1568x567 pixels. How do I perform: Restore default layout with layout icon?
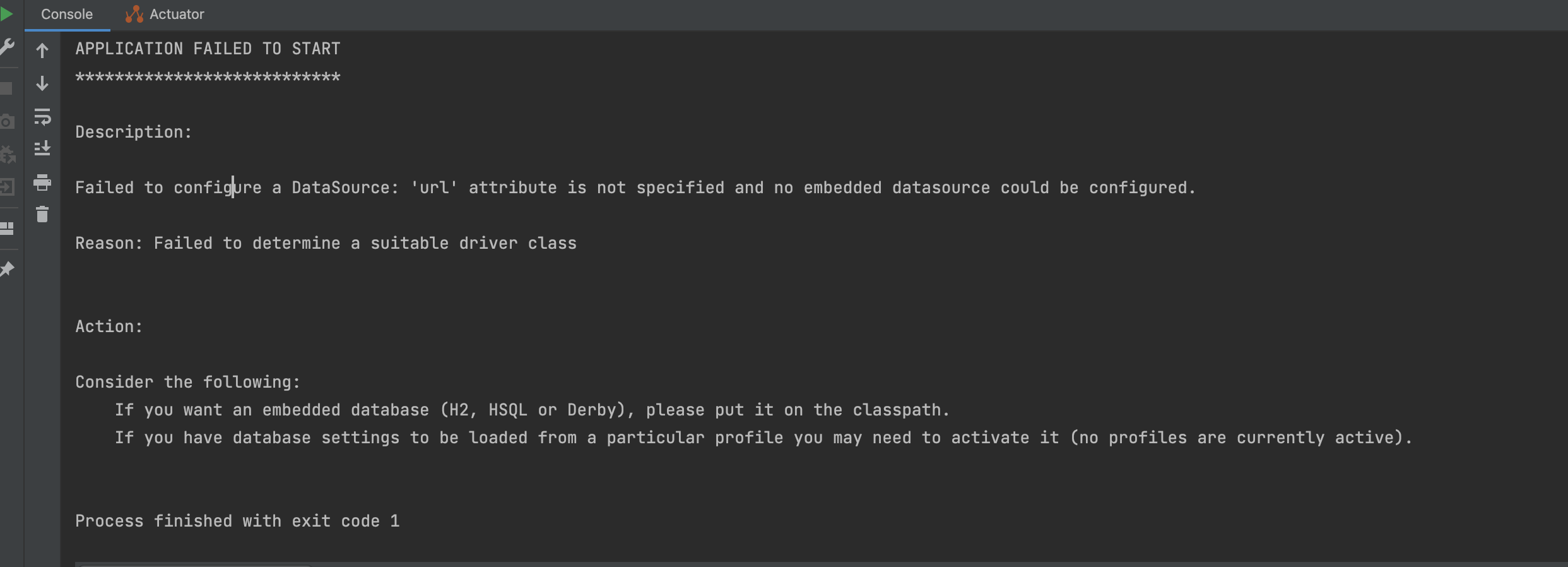pyautogui.click(x=8, y=229)
